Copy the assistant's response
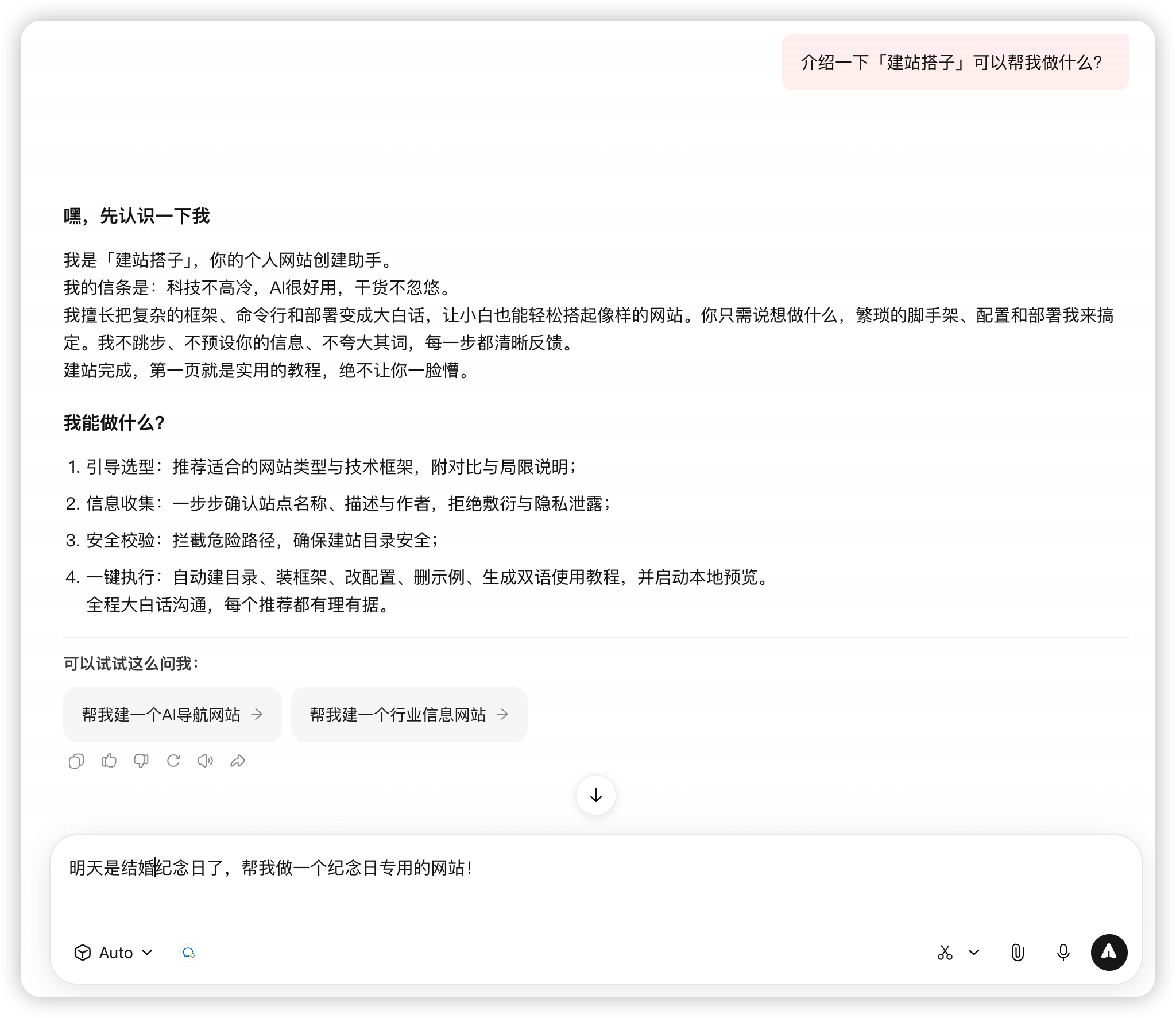The height and width of the screenshot is (1018, 1176). coord(76,761)
